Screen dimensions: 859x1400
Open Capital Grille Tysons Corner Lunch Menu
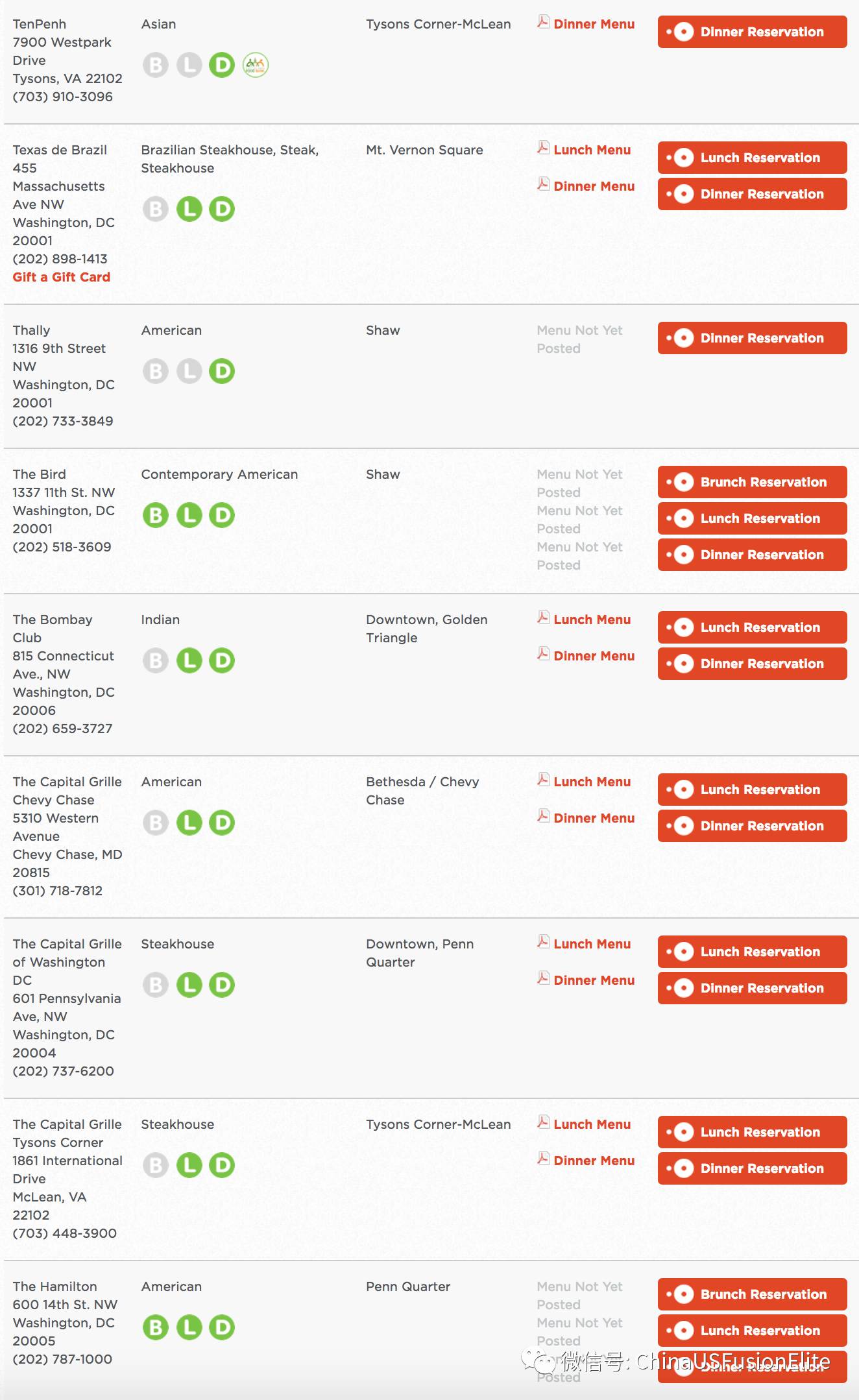click(x=592, y=1124)
